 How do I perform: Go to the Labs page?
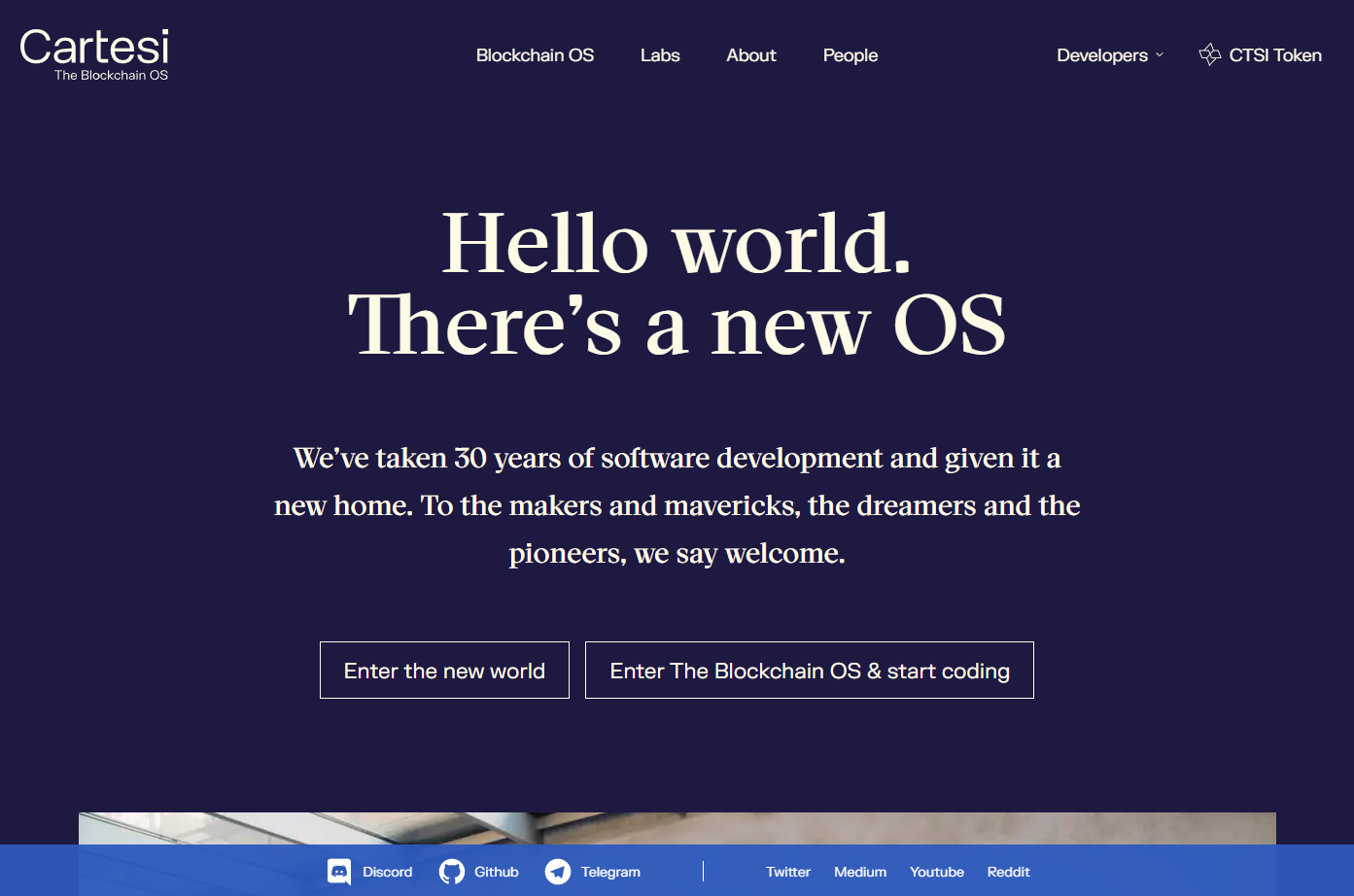click(660, 55)
